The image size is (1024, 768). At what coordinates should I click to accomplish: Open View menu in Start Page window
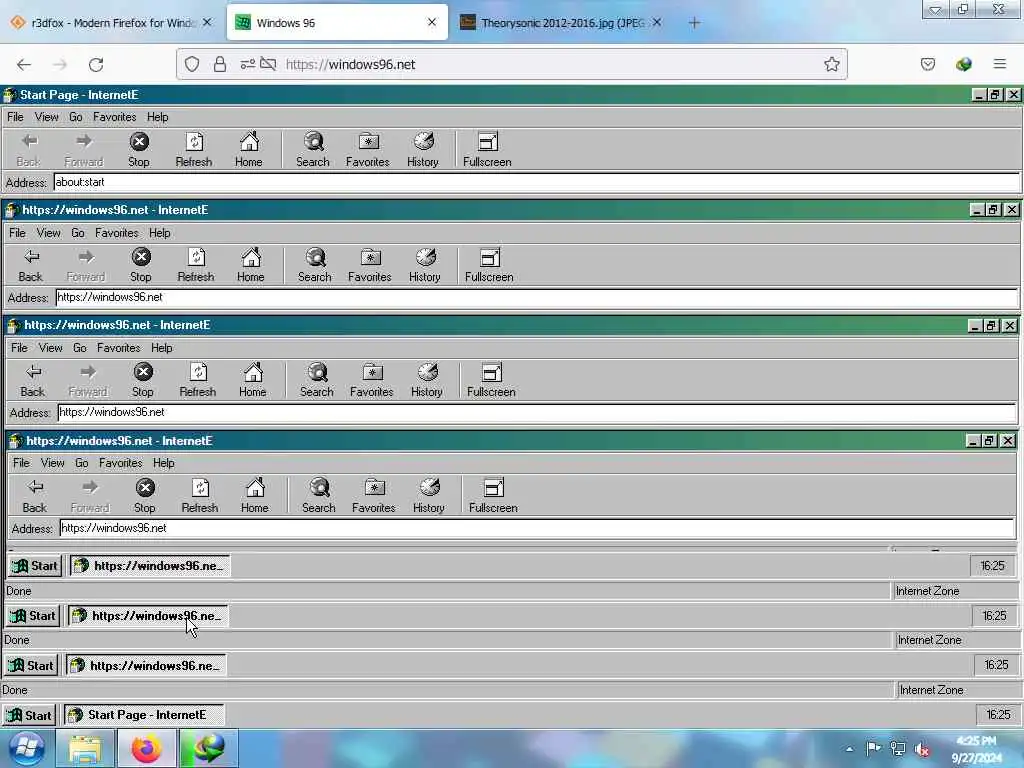(x=46, y=117)
